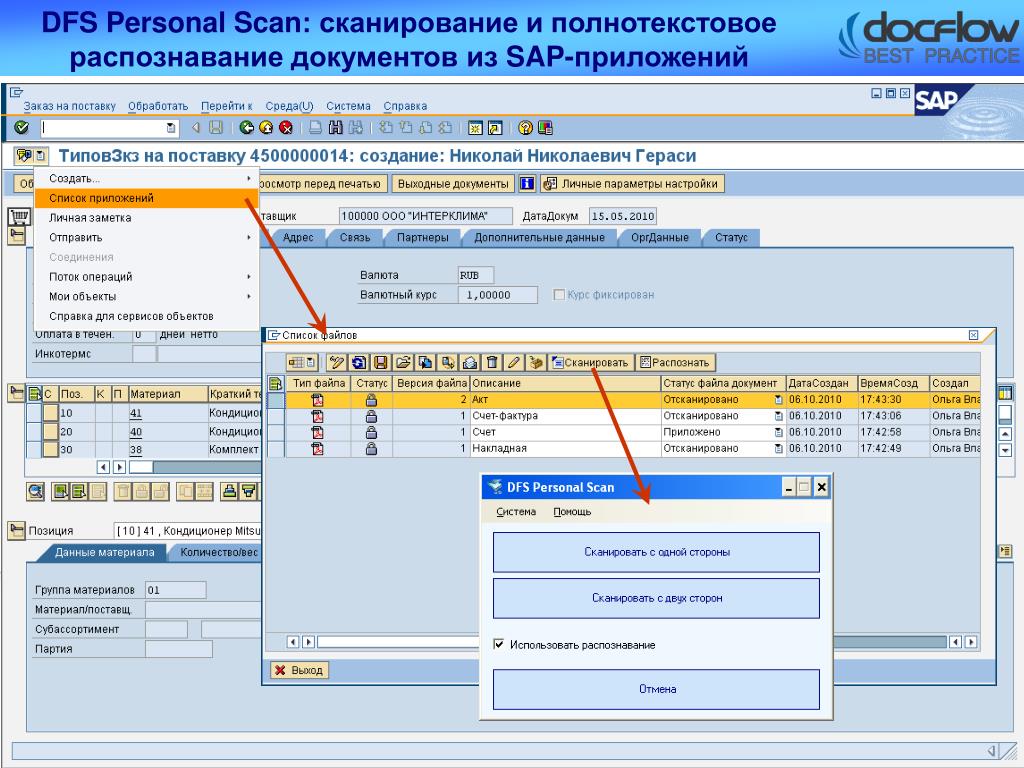Click the Выходные документы button
Viewport: 1024px width, 768px height.
coord(453,184)
